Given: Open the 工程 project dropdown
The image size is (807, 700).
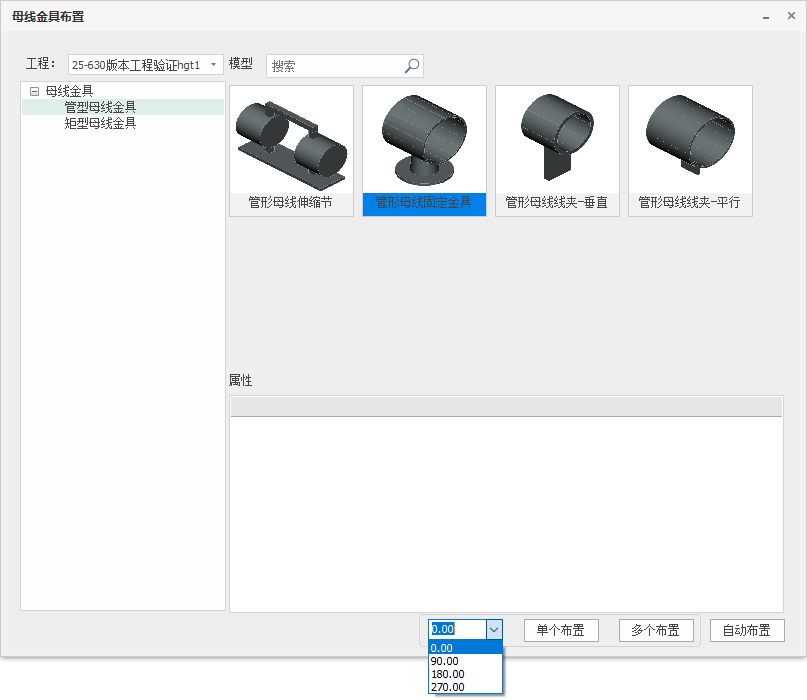Looking at the screenshot, I should tap(213, 65).
